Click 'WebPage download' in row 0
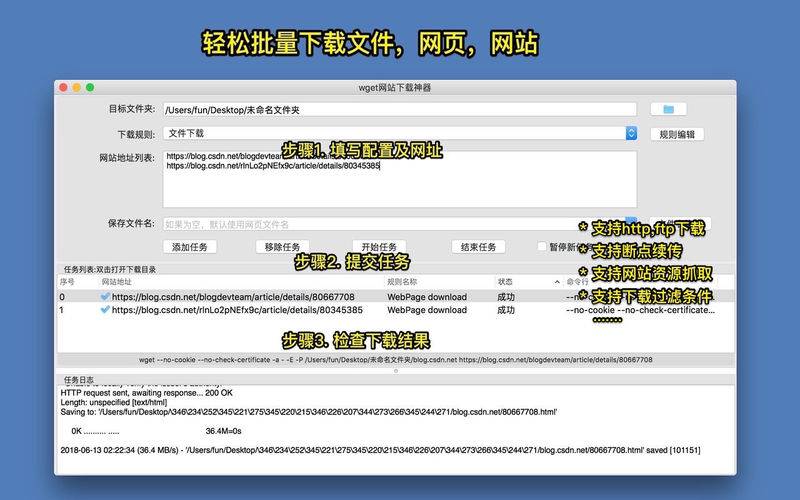The height and width of the screenshot is (500, 800). pos(427,297)
